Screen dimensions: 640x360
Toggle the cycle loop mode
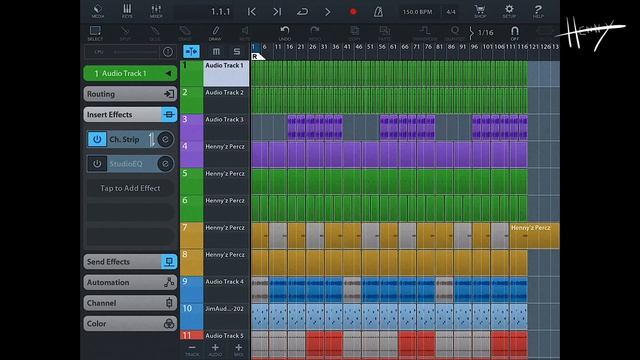[302, 12]
